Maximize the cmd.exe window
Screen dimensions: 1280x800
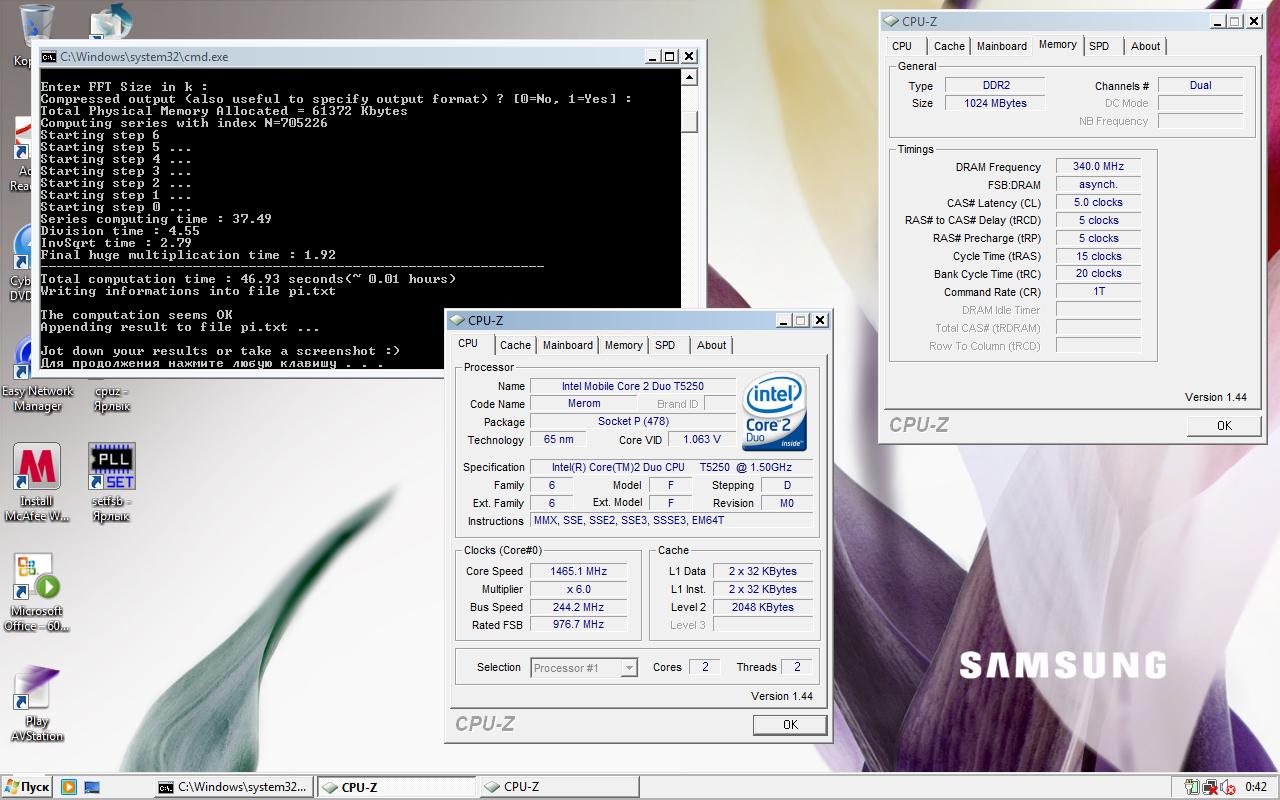(x=669, y=57)
